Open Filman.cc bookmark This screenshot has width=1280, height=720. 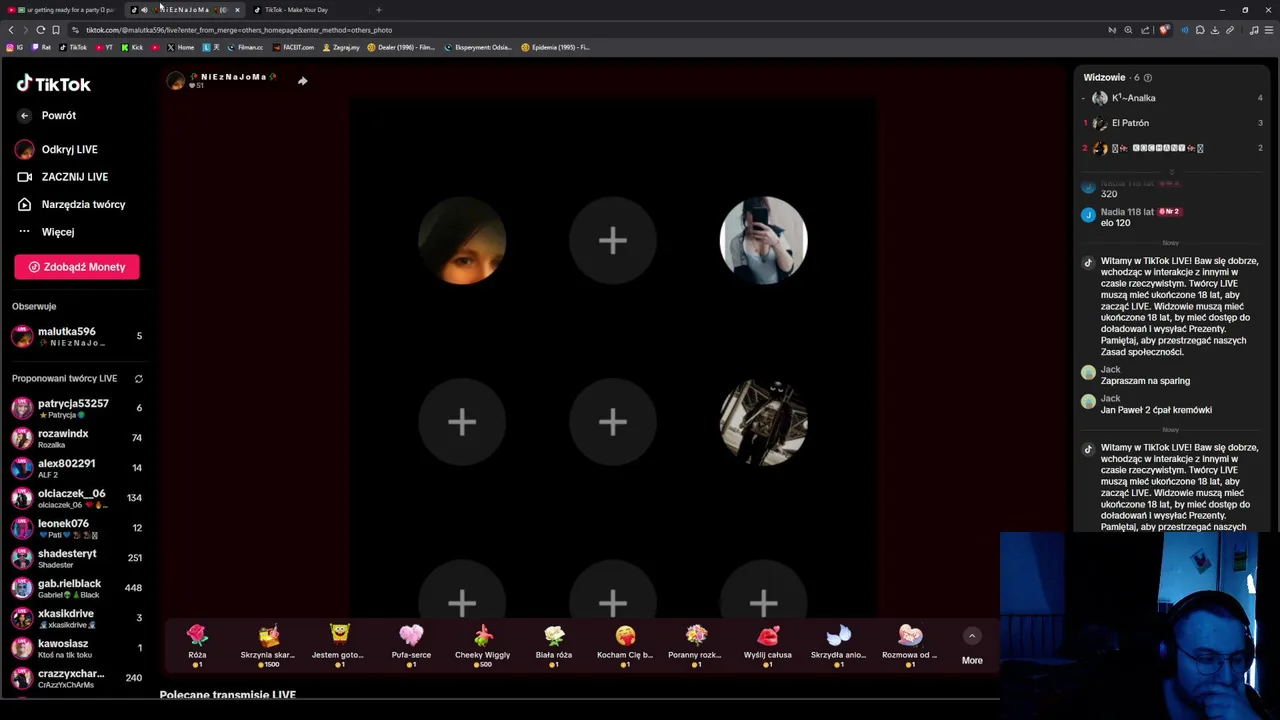click(245, 47)
